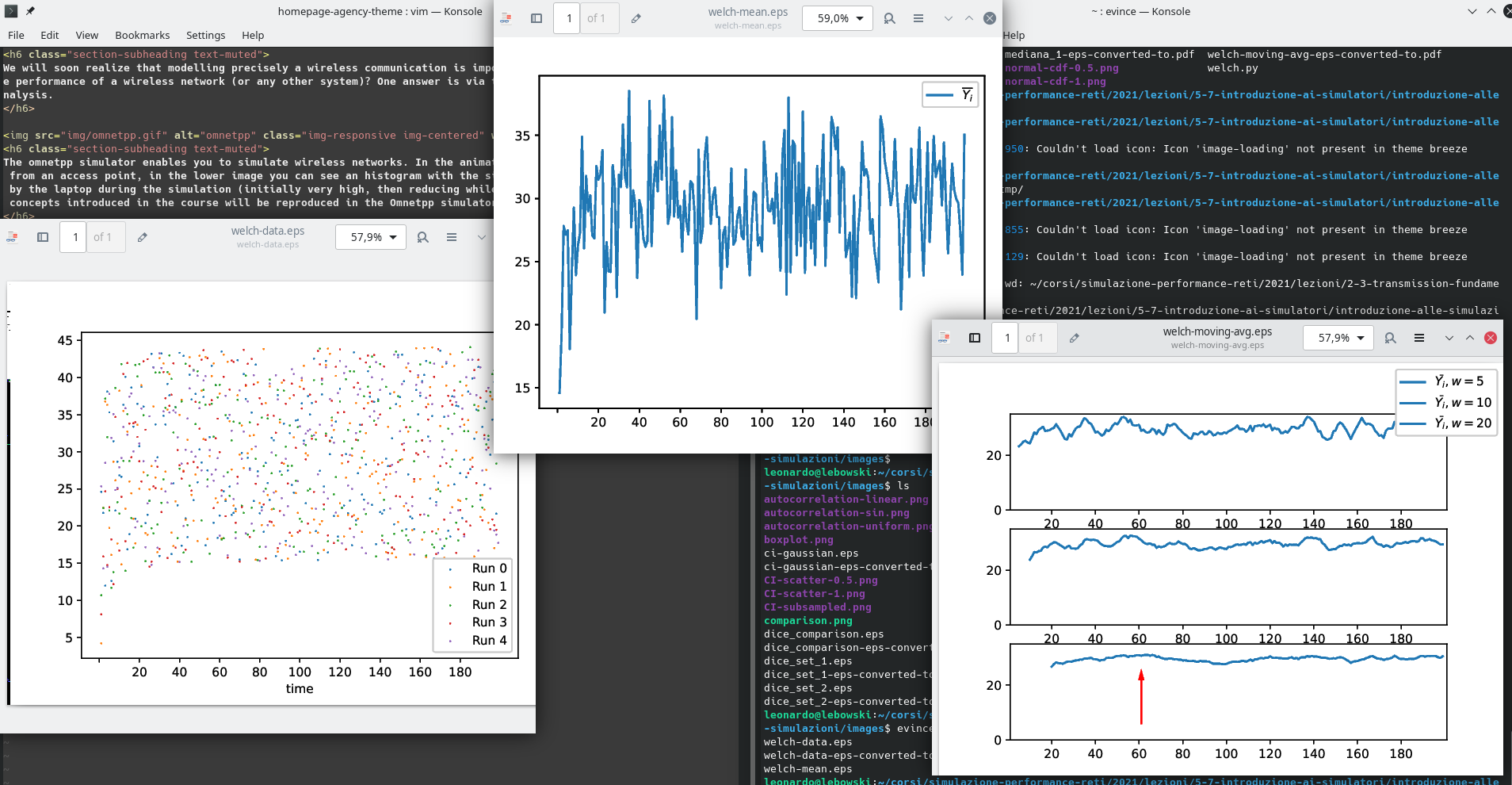Click 'time' axis label in welch-data plot
The image size is (1512, 785).
(x=300, y=688)
